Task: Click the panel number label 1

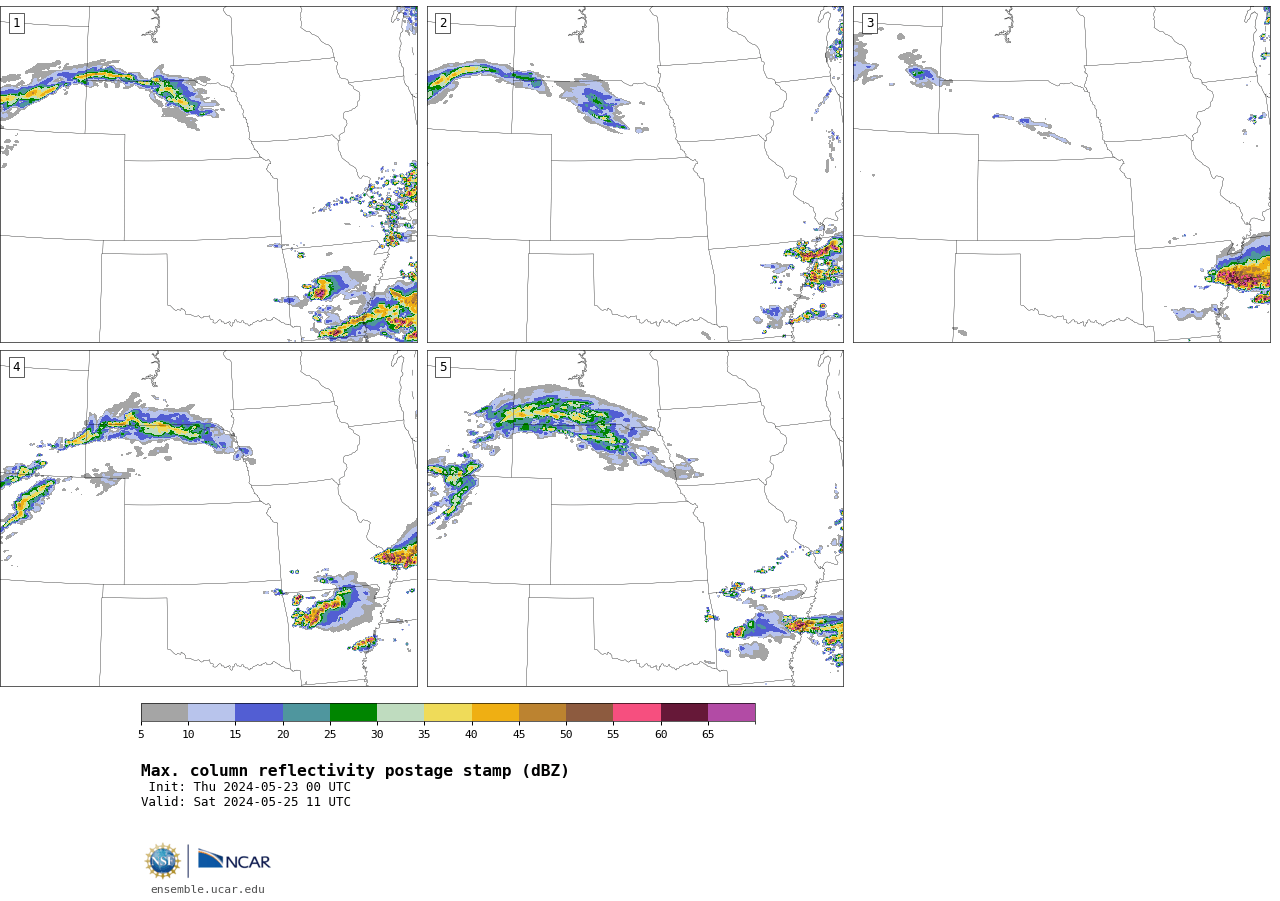Action: 16,23
